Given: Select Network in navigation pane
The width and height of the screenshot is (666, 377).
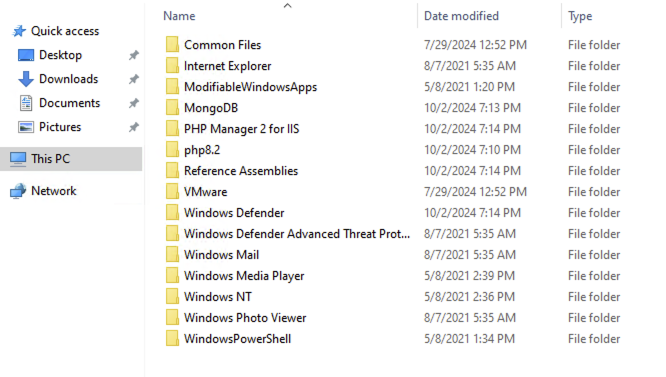Looking at the screenshot, I should [x=54, y=191].
